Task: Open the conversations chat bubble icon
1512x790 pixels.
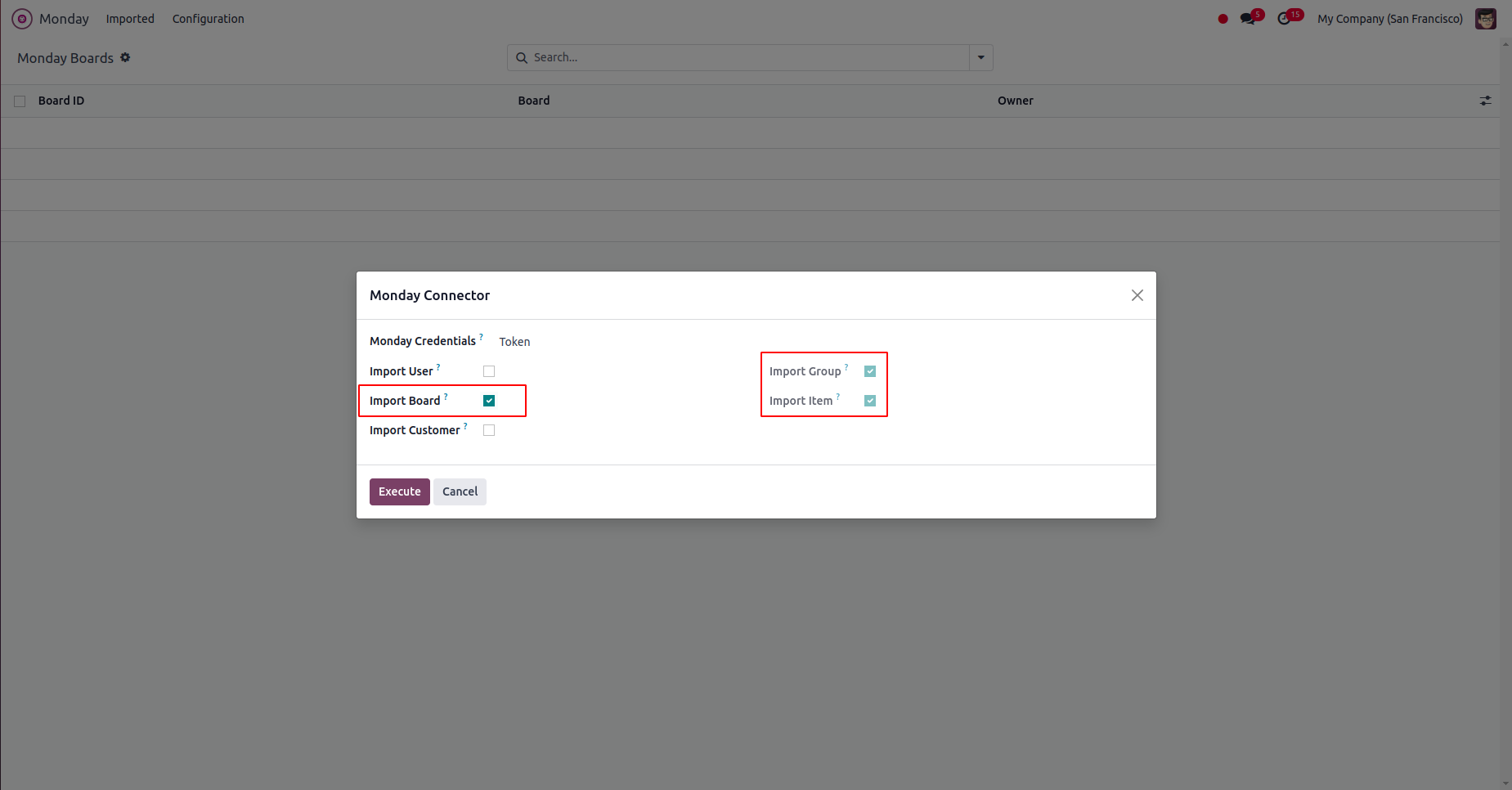Action: coord(1247,19)
